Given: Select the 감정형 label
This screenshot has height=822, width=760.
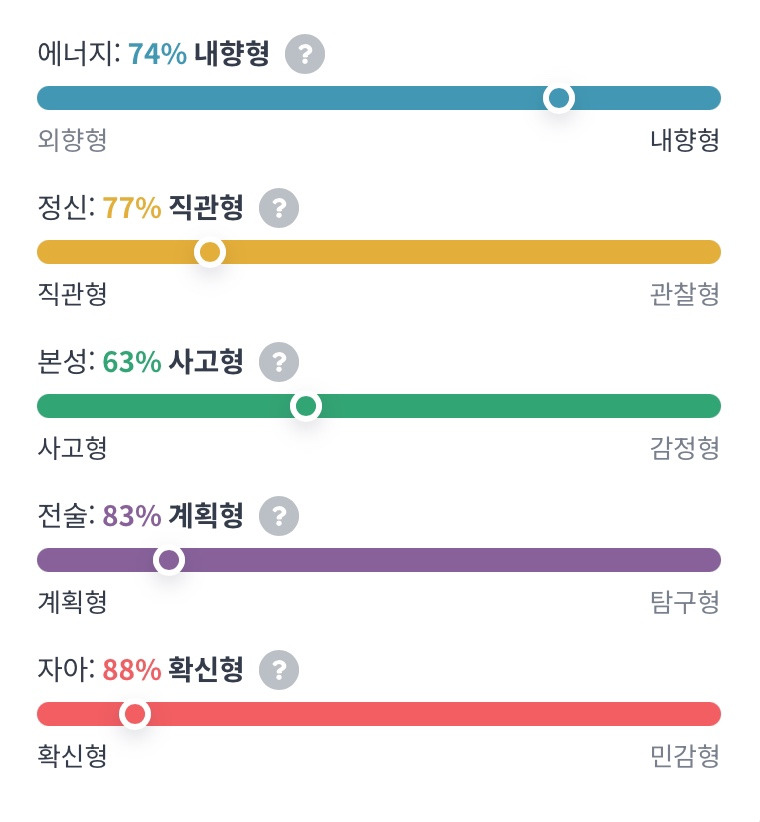Looking at the screenshot, I should coord(685,448).
